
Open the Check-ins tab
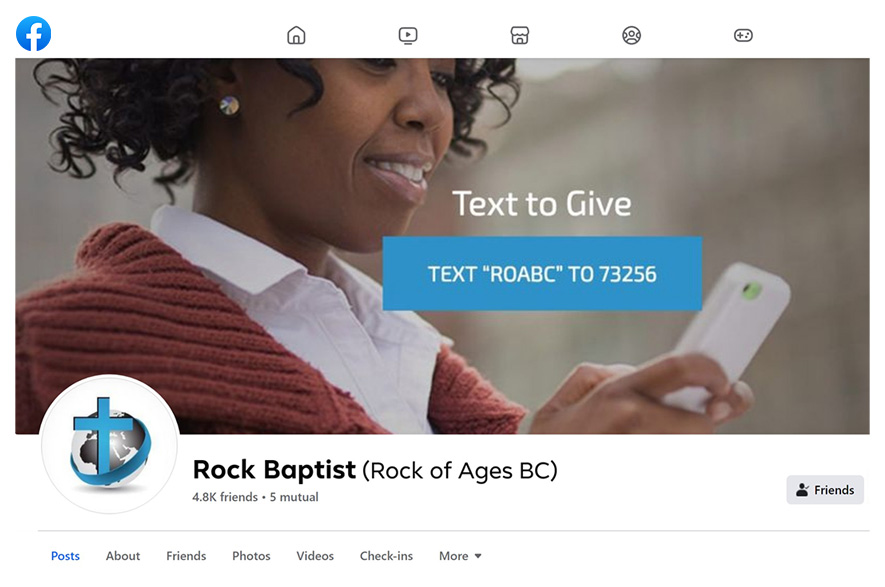(386, 556)
